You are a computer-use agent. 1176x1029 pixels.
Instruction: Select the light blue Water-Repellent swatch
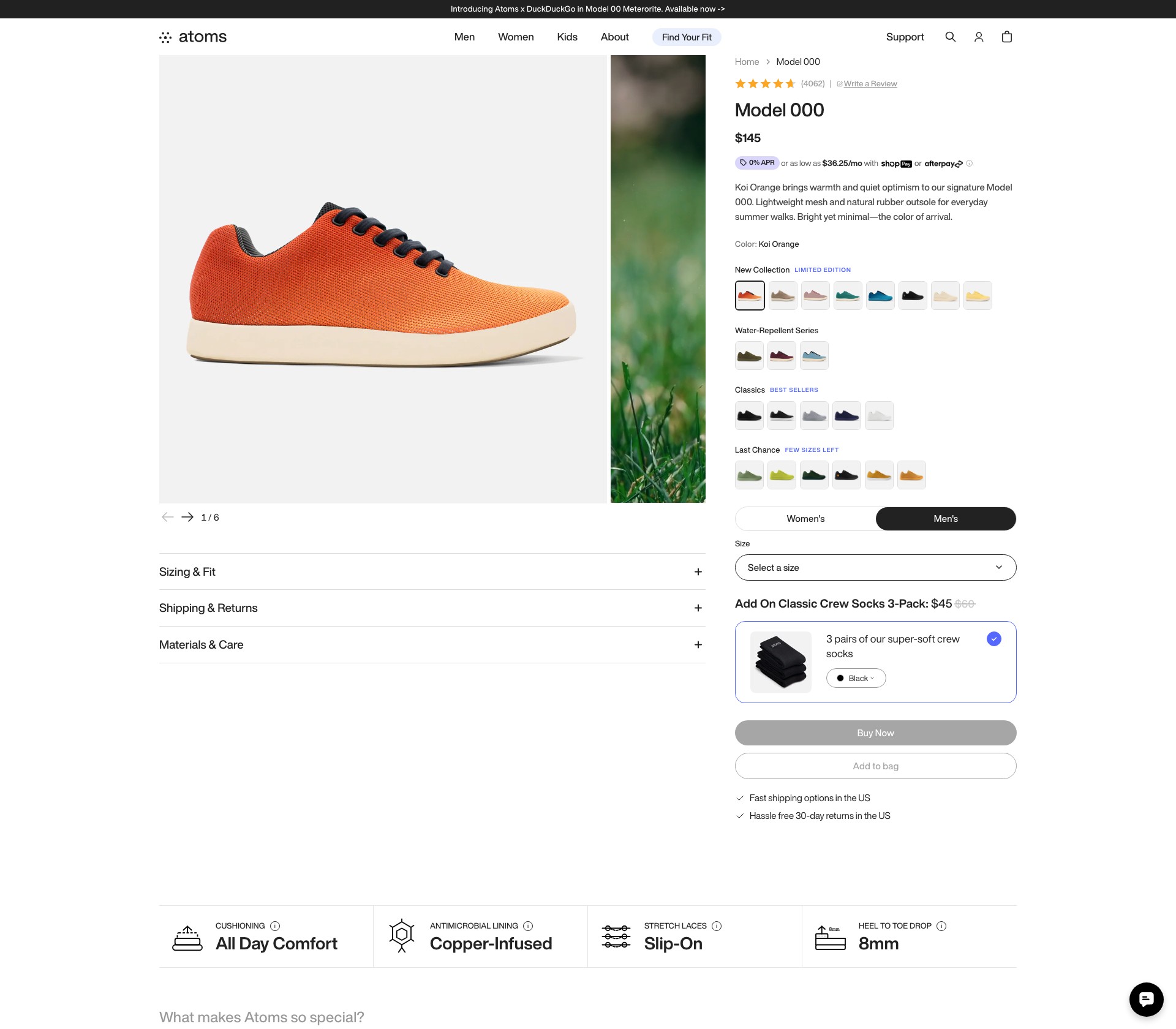coord(814,355)
